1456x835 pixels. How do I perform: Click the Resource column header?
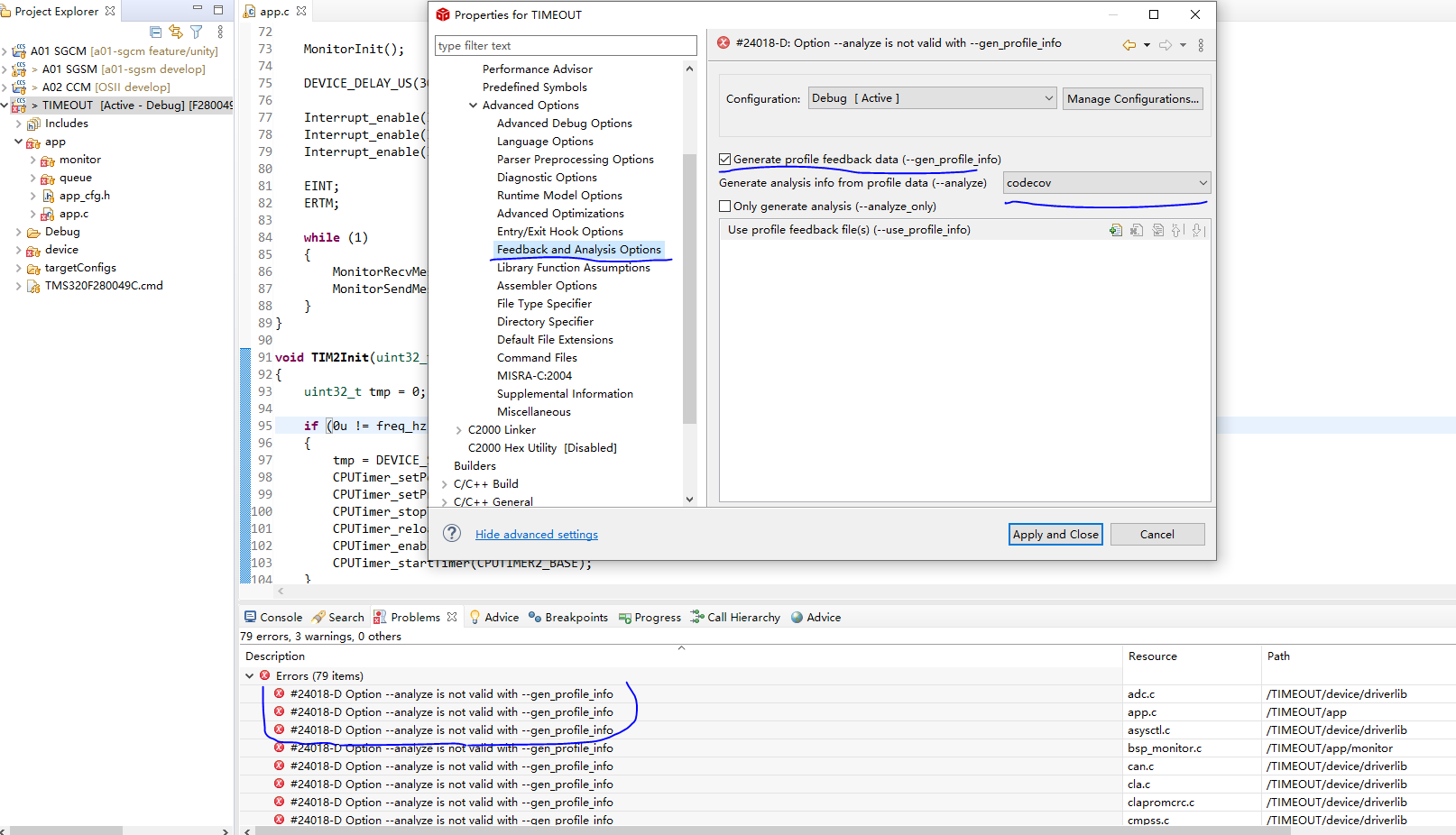(1192, 656)
